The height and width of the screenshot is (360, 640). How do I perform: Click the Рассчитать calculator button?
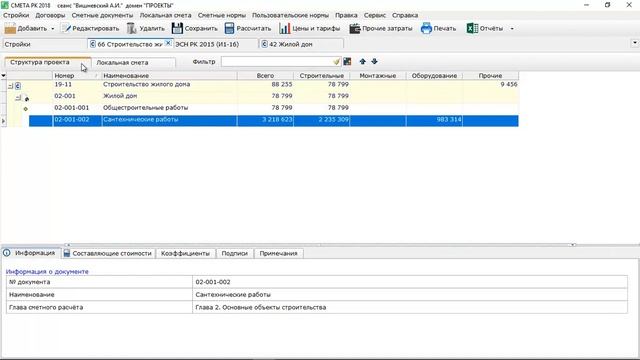coord(248,29)
